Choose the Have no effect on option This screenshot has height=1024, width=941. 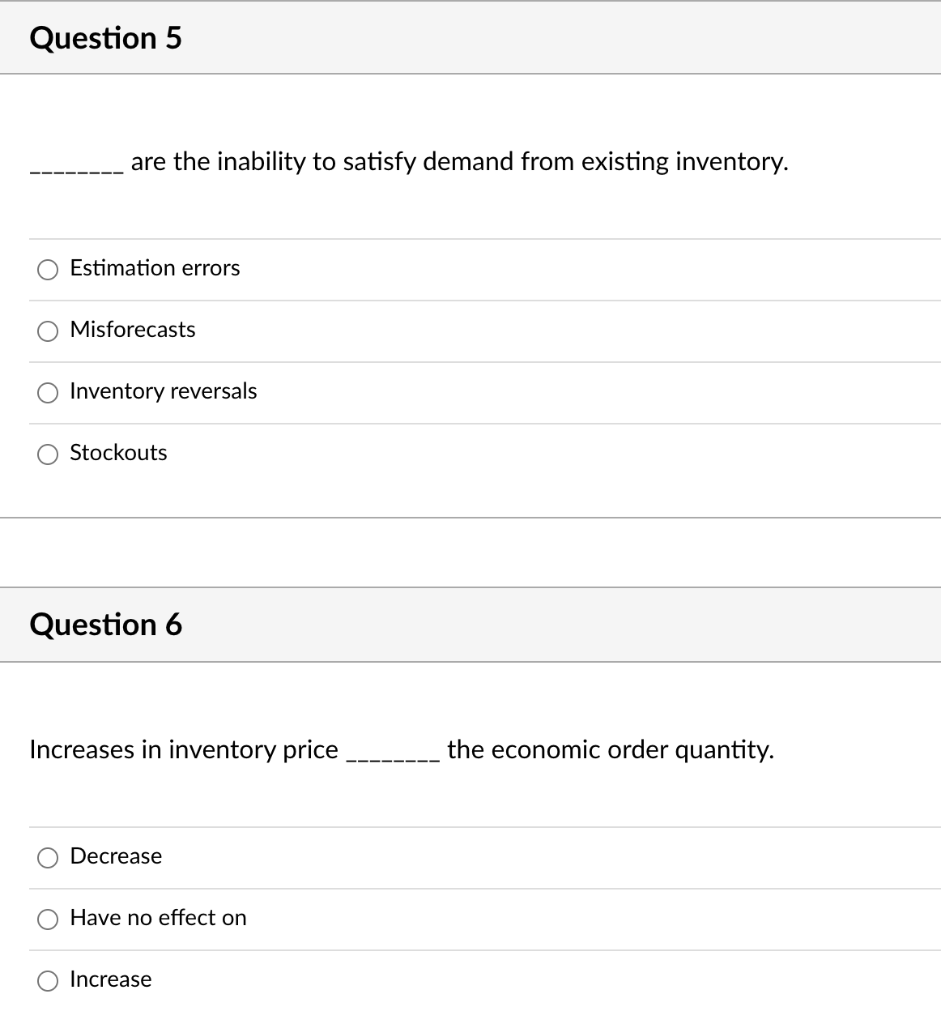pos(47,919)
